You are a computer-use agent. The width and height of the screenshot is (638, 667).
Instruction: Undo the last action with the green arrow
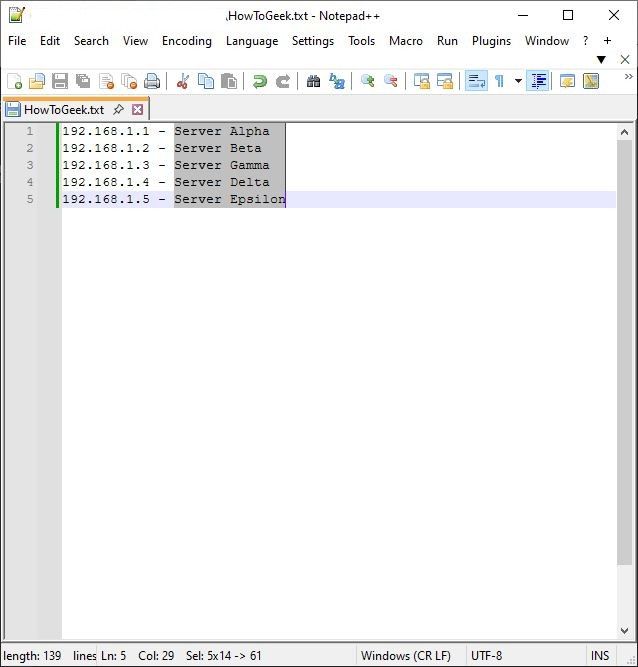tap(259, 81)
